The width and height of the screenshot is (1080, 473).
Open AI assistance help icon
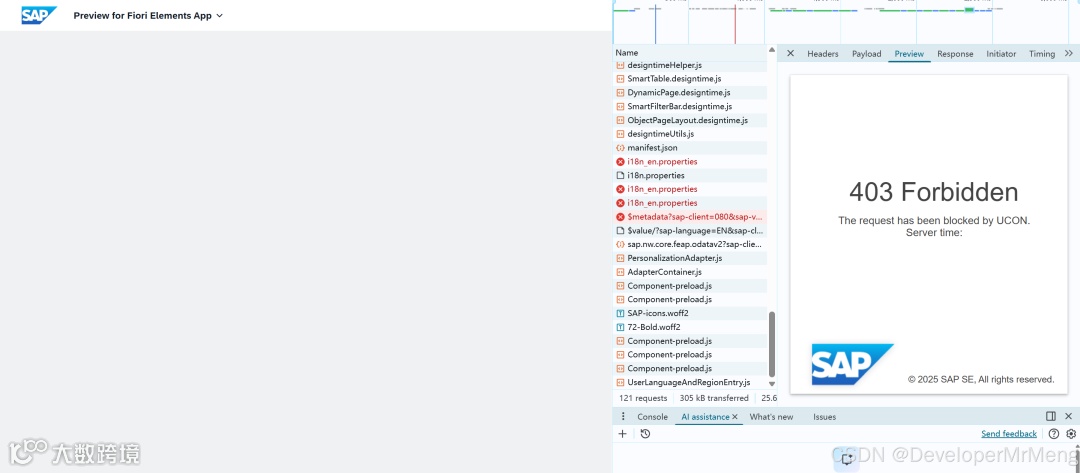pyautogui.click(x=1054, y=434)
